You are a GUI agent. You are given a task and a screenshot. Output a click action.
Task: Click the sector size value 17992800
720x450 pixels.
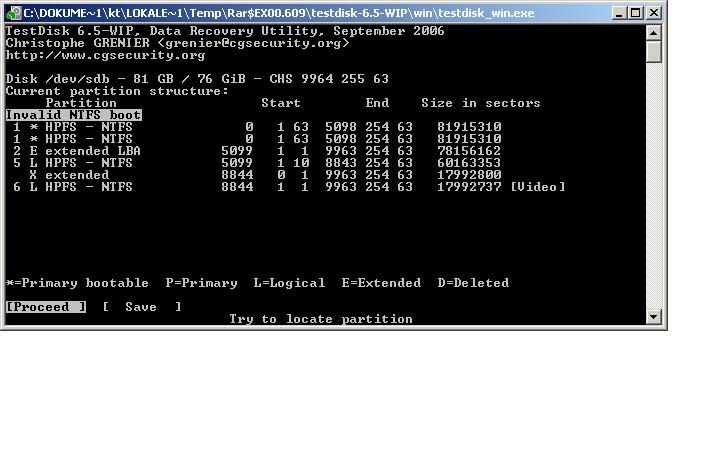coord(469,175)
